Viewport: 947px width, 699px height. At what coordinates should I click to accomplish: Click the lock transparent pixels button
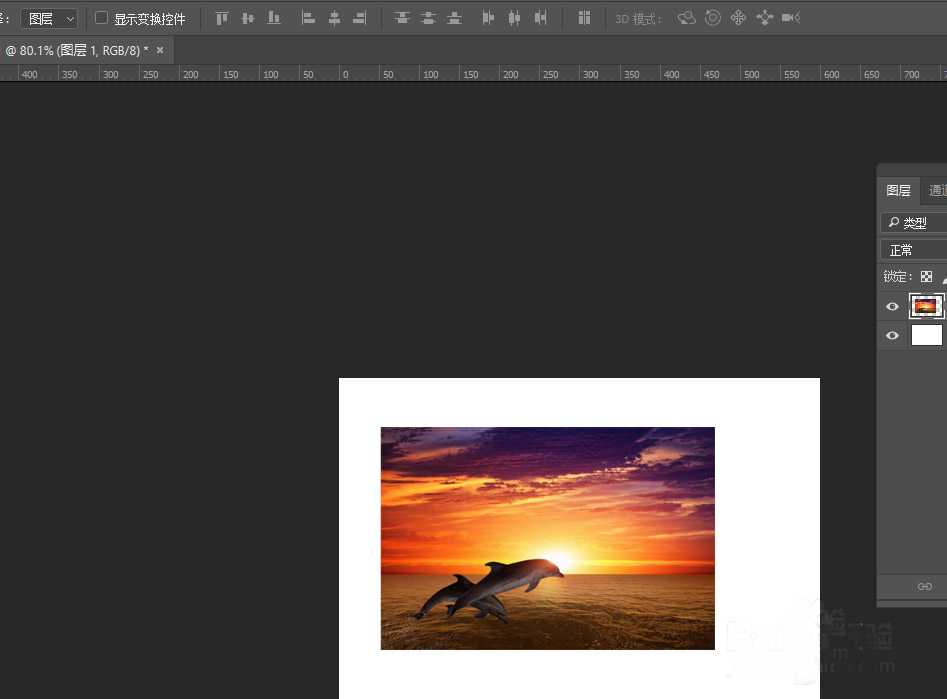927,277
